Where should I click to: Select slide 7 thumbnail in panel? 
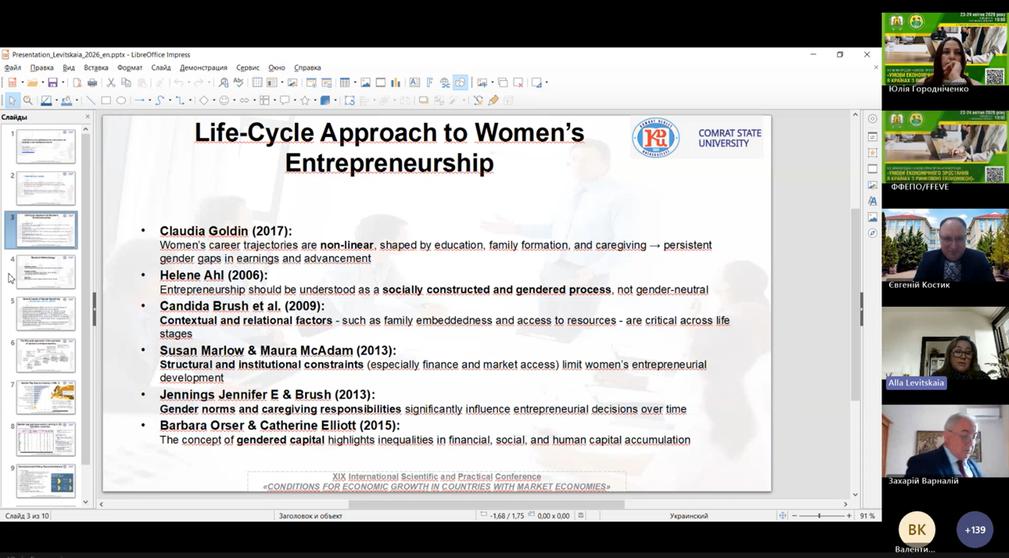pyautogui.click(x=46, y=397)
